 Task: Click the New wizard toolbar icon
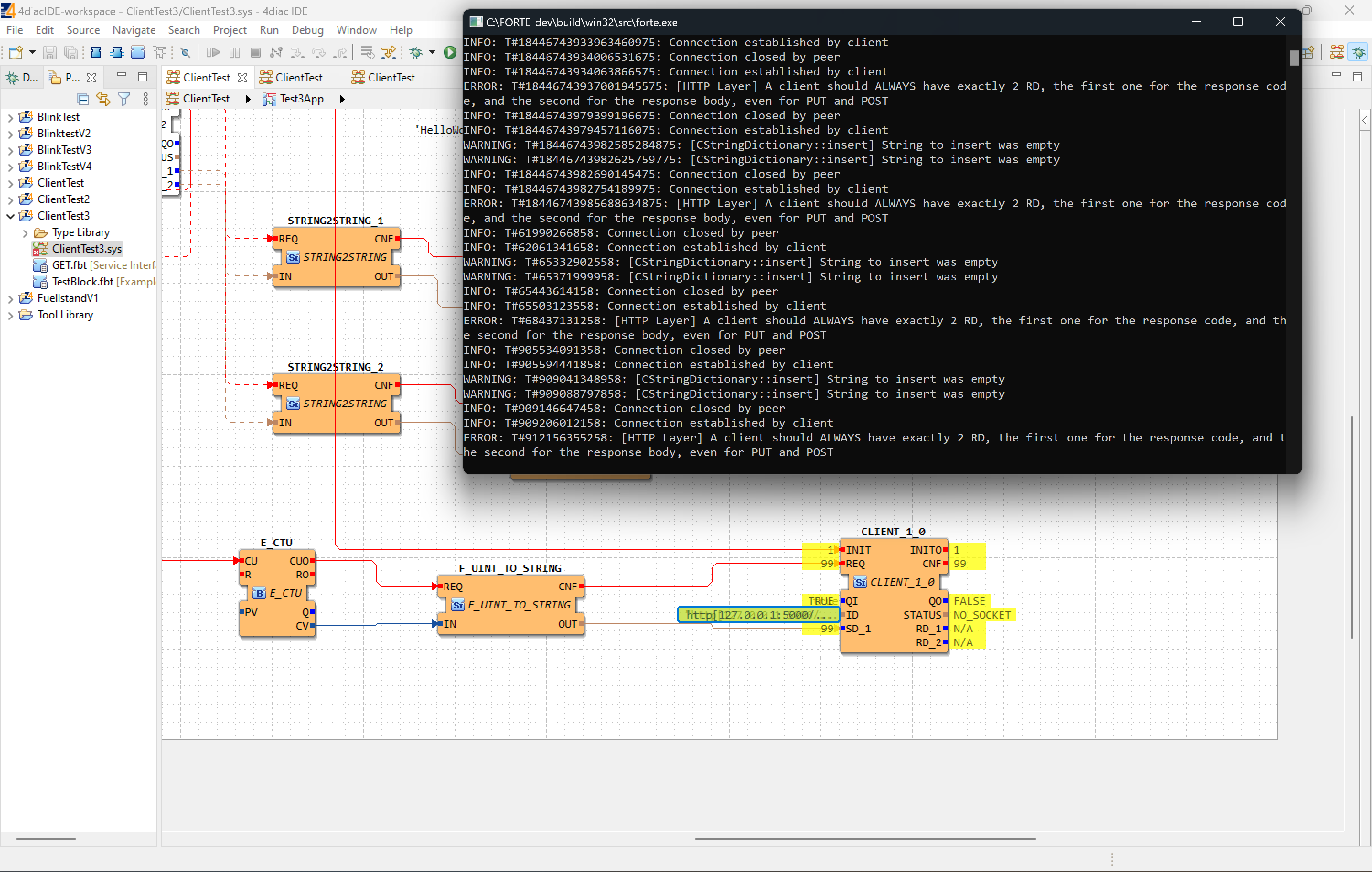coord(16,53)
